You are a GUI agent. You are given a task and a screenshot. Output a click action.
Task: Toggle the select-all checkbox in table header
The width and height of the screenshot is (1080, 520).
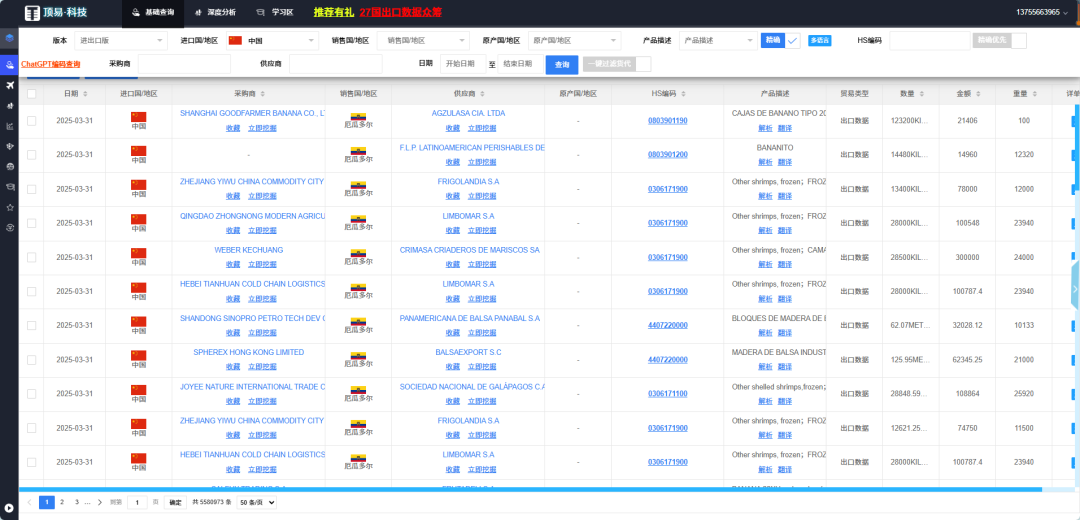[32, 94]
